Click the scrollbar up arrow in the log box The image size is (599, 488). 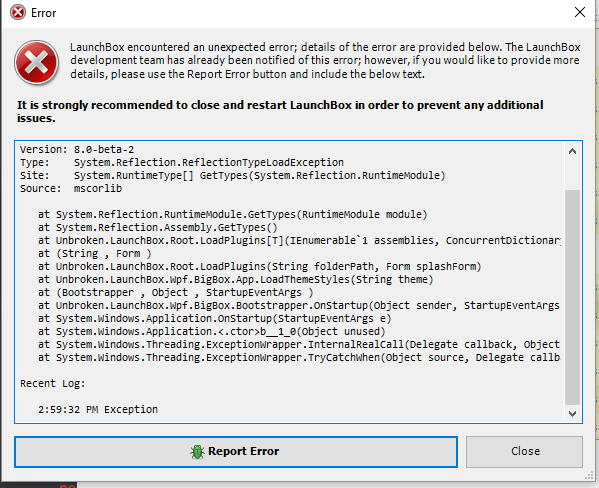coord(572,151)
